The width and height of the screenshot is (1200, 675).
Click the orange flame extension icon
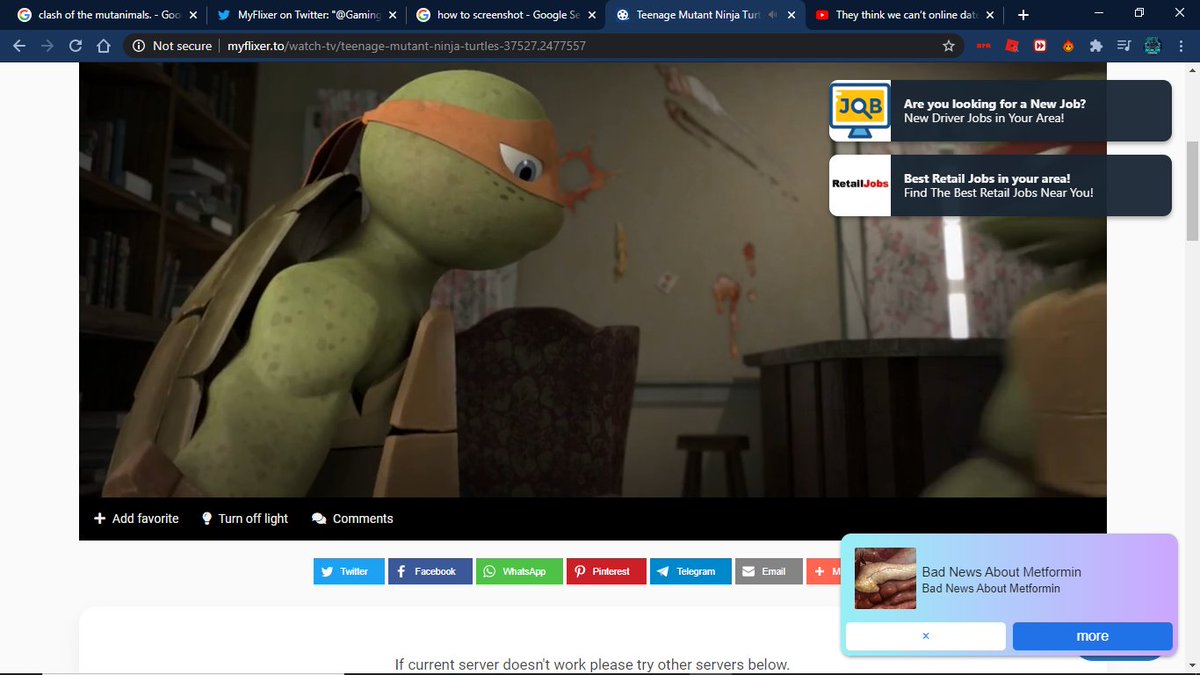pyautogui.click(x=1068, y=46)
